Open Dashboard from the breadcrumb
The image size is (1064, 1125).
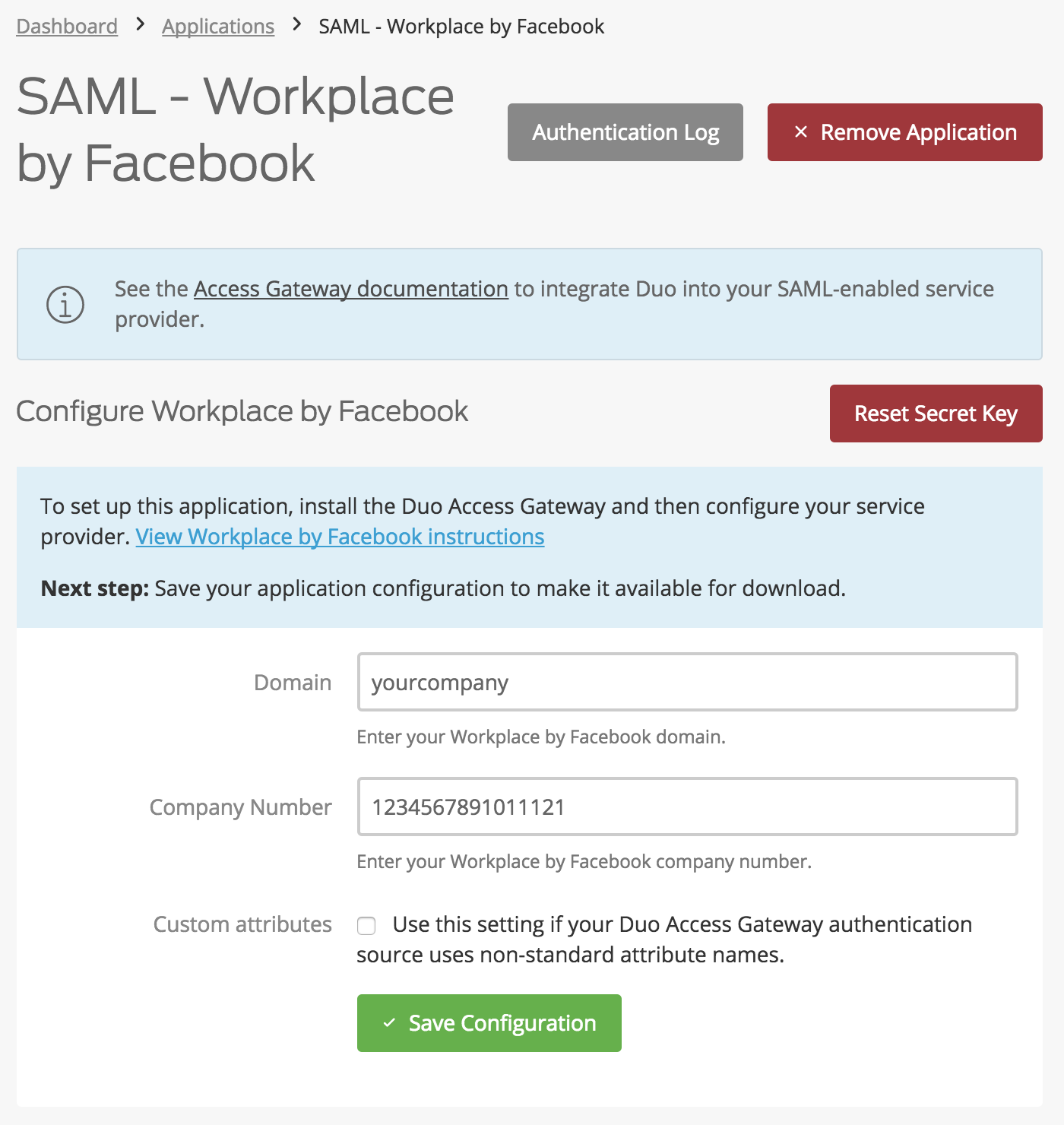point(66,26)
